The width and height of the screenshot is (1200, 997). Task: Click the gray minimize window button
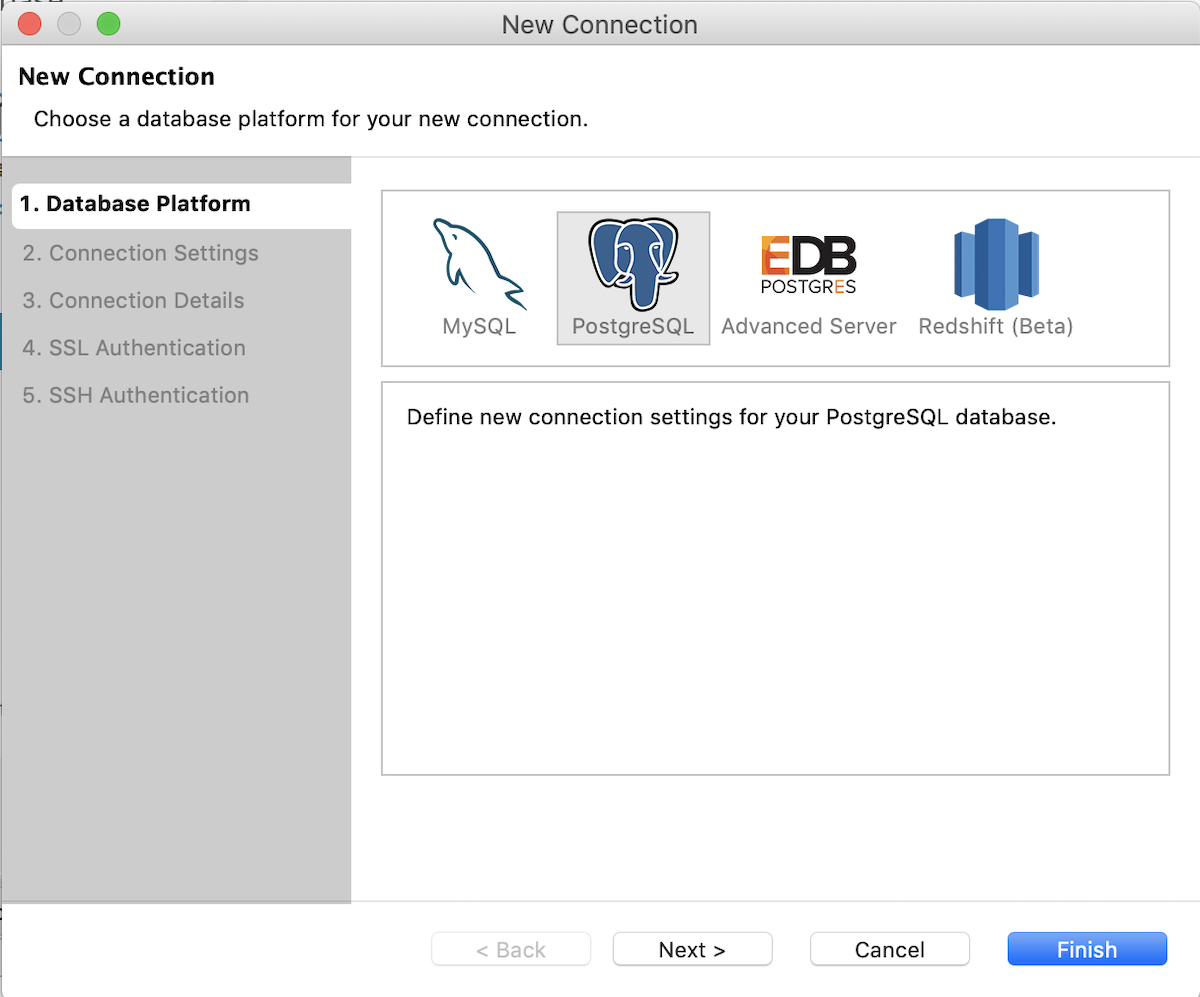point(69,24)
